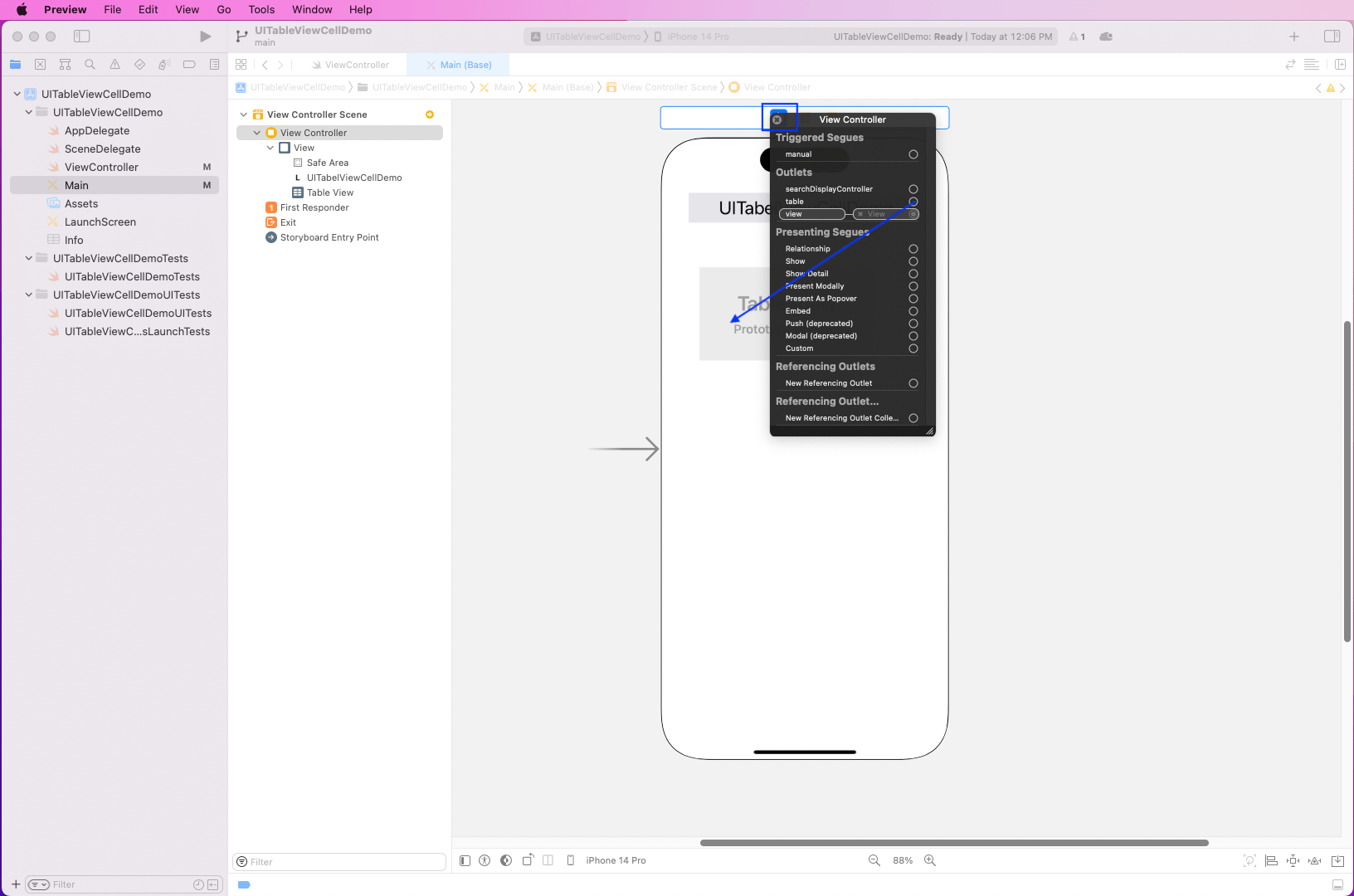Run the UITableViewCellDemo app with the play button
Viewport: 1354px width, 896px height.
[x=205, y=37]
